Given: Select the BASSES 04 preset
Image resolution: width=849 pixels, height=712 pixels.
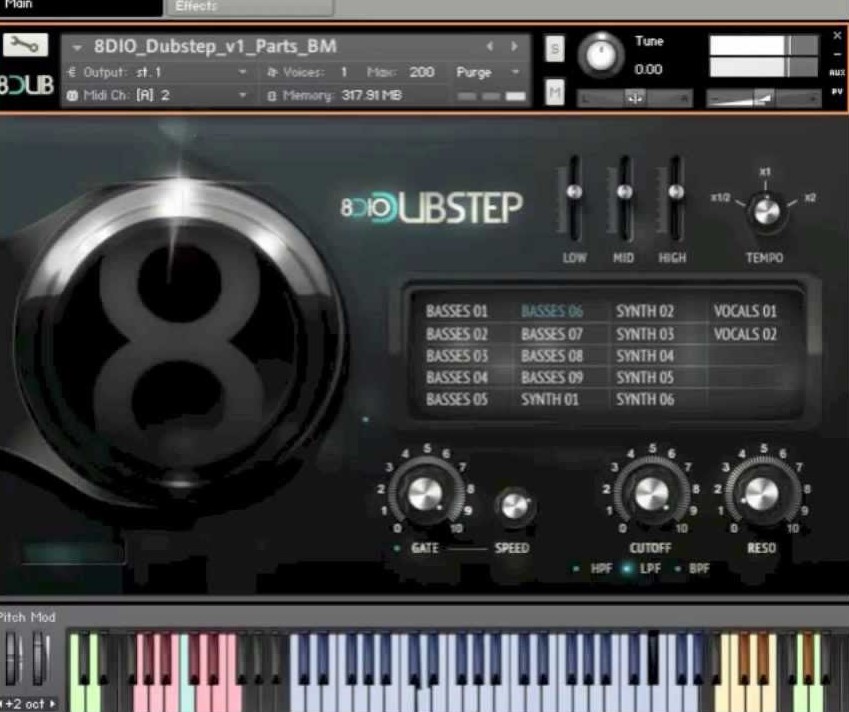Looking at the screenshot, I should coord(457,377).
